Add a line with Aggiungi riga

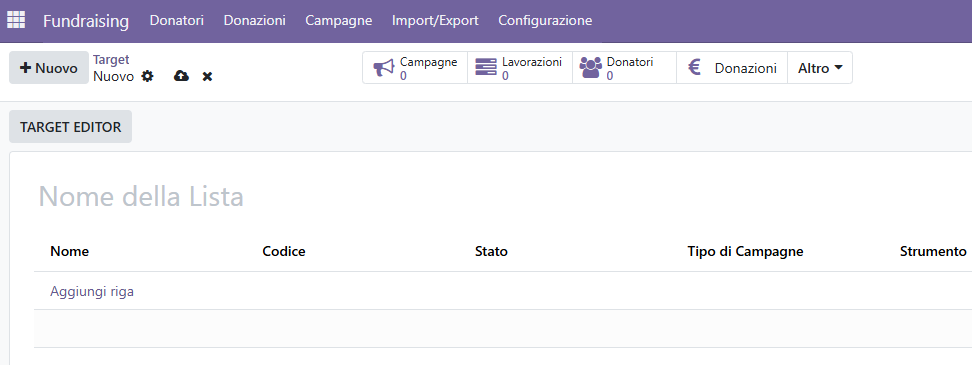92,291
